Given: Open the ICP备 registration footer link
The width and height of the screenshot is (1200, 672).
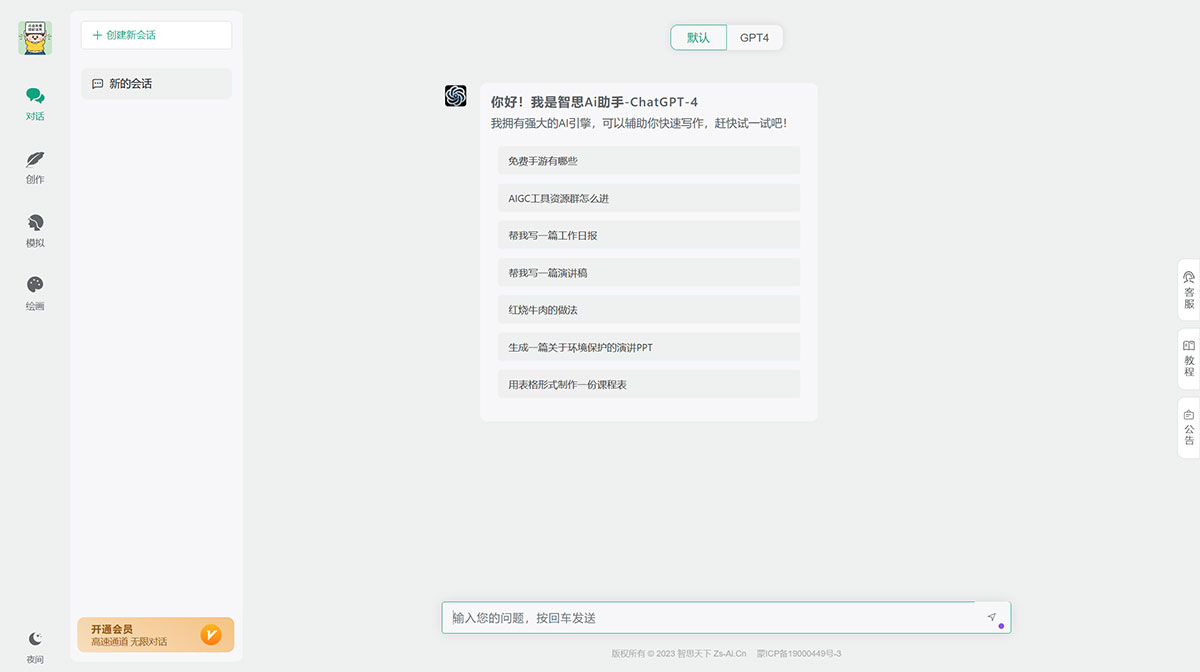Looking at the screenshot, I should tap(799, 654).
